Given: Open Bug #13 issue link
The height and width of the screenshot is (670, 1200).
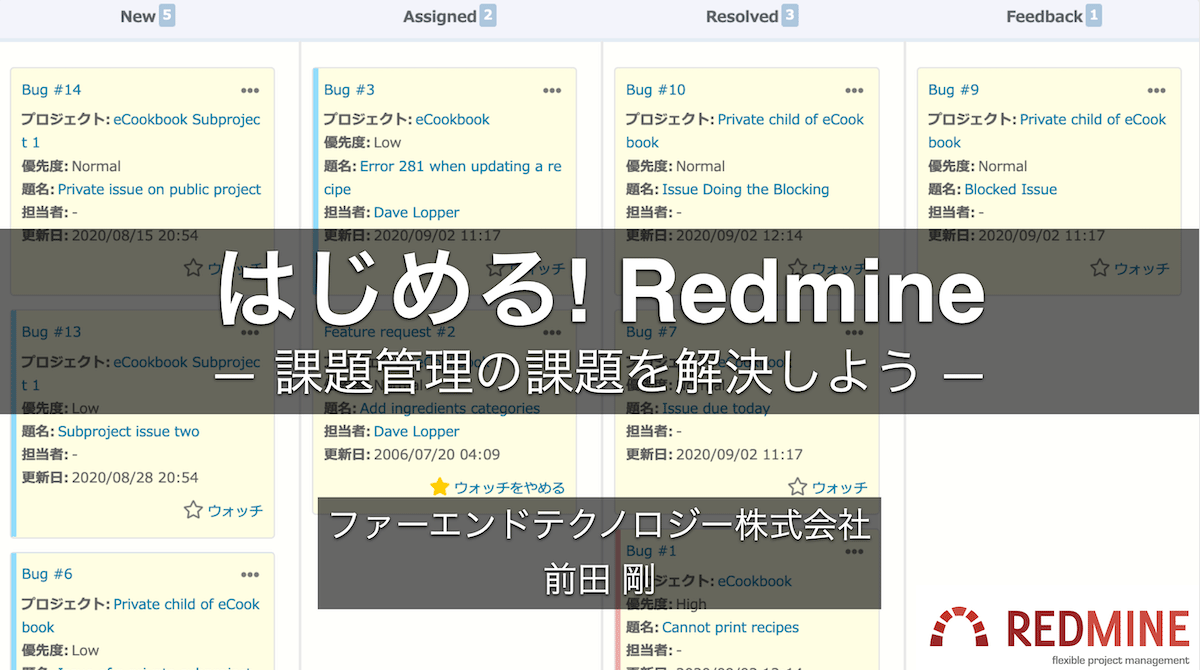Looking at the screenshot, I should (51, 332).
